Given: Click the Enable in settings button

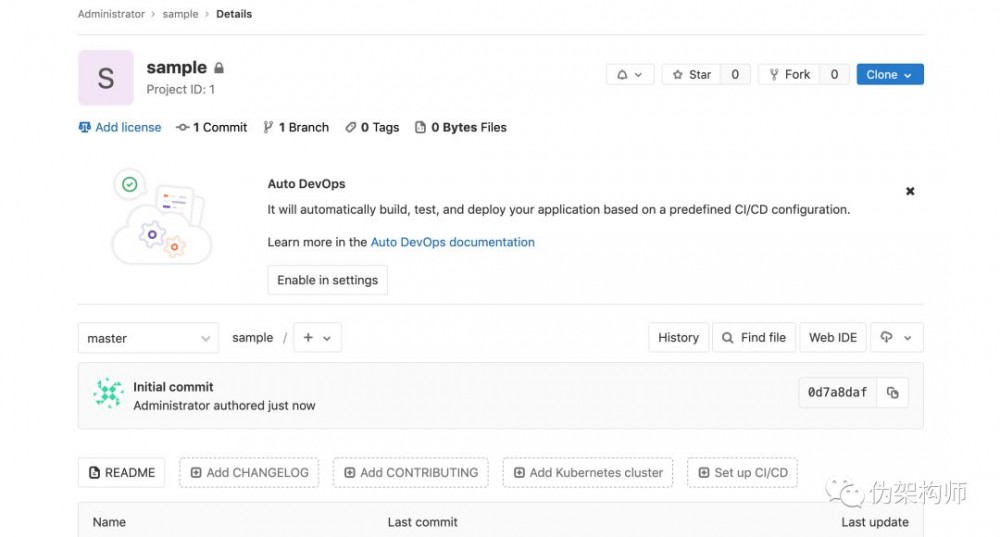Looking at the screenshot, I should pos(327,280).
